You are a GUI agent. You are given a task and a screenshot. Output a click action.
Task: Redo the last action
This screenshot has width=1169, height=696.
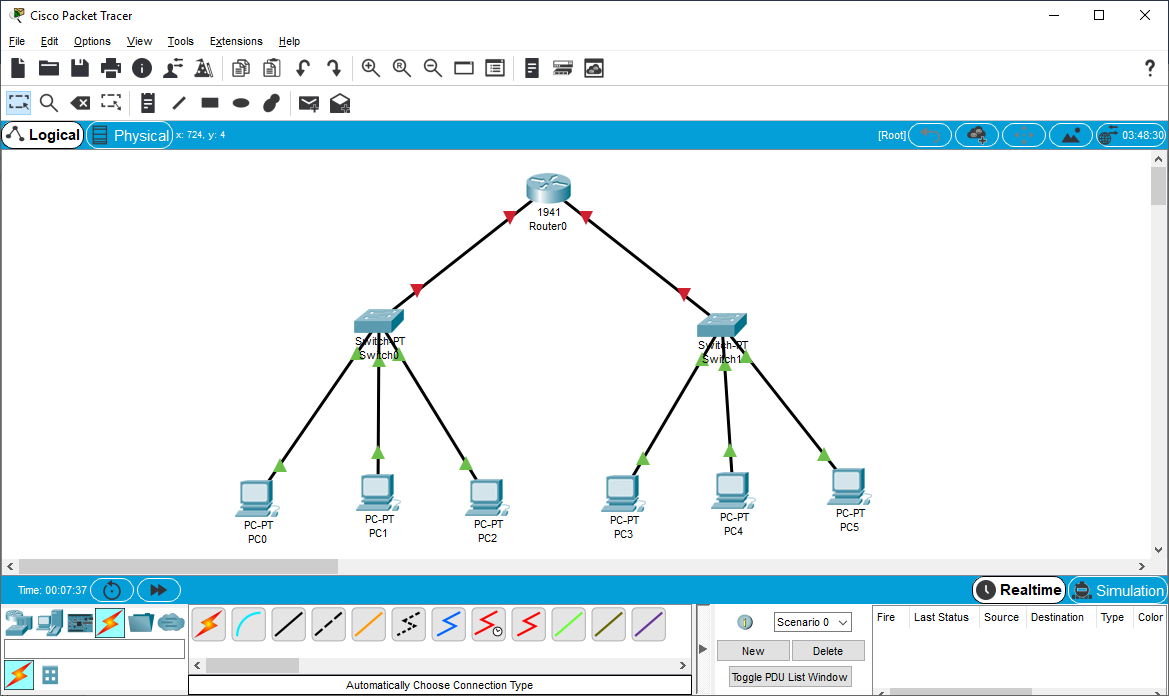[x=334, y=69]
